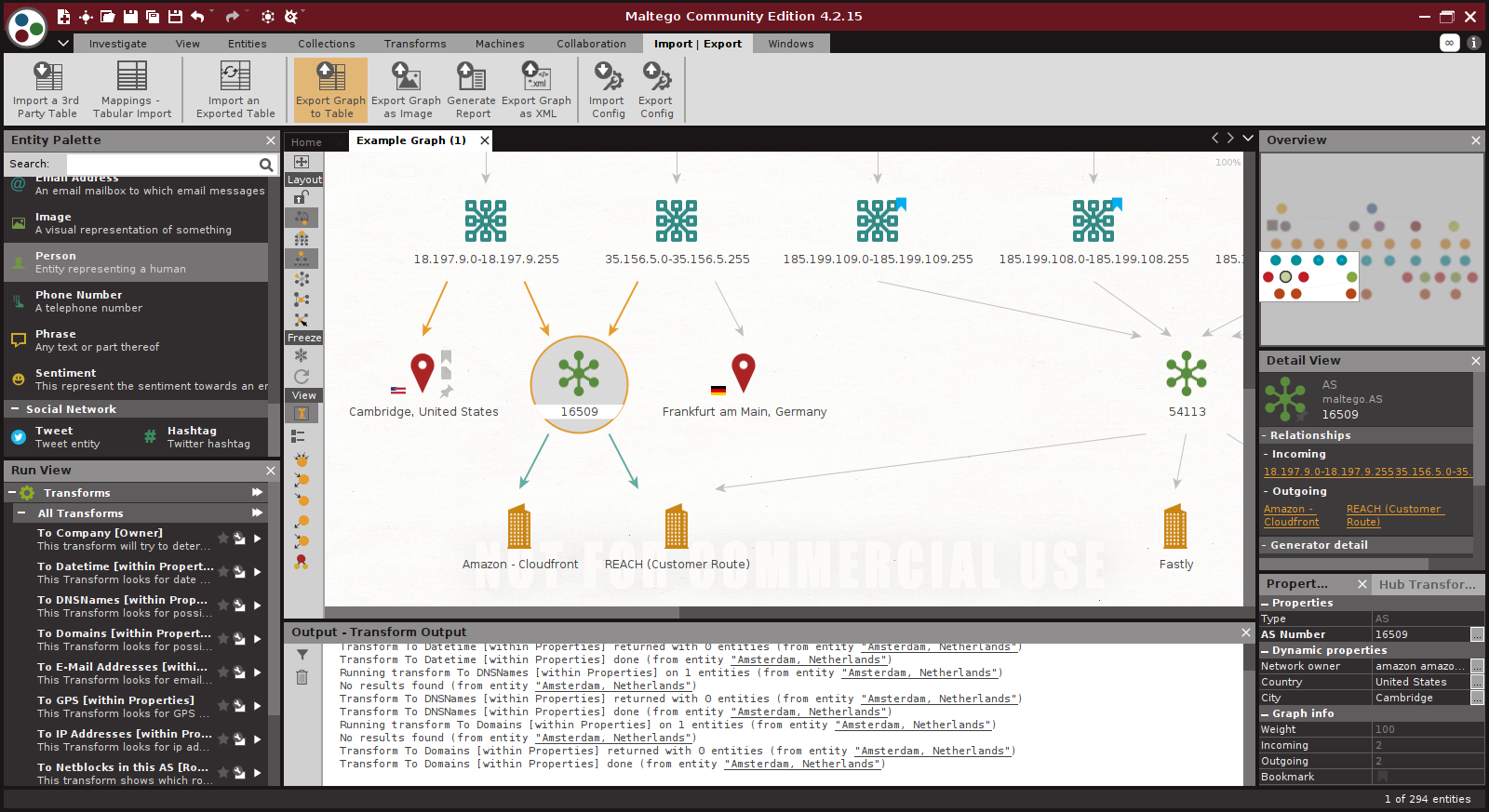
Task: Toggle the Bookmark flag in Graph info
Action: pyautogui.click(x=1382, y=777)
